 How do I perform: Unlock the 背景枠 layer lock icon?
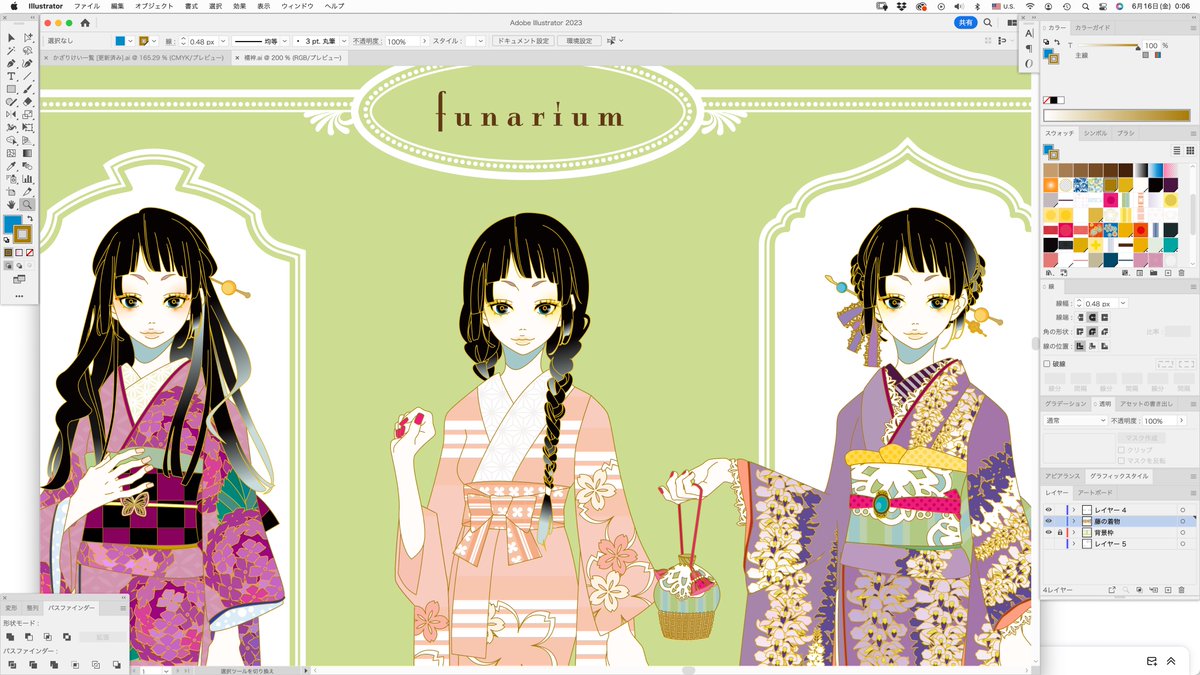coord(1060,533)
